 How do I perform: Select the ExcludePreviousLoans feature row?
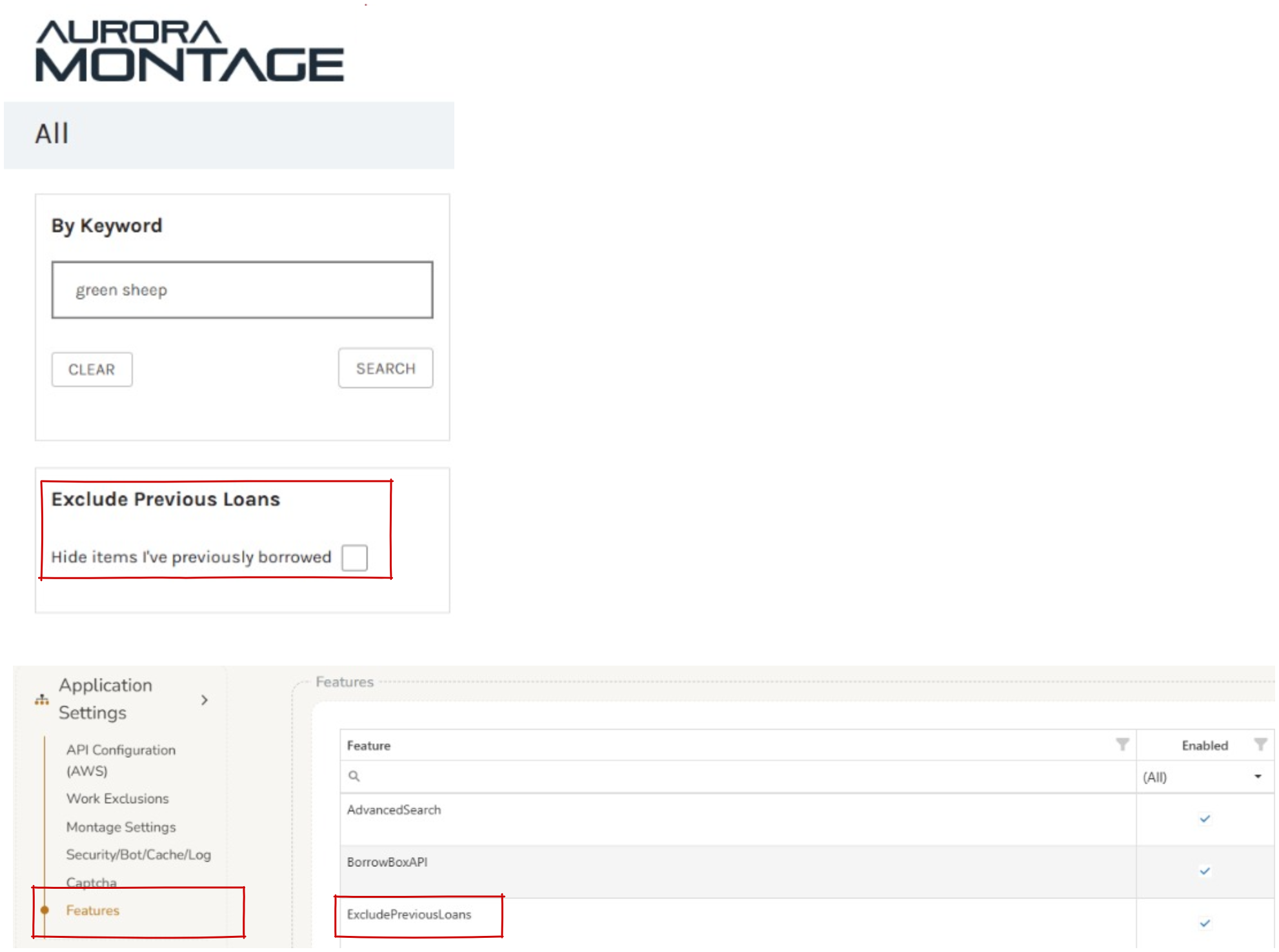[409, 915]
